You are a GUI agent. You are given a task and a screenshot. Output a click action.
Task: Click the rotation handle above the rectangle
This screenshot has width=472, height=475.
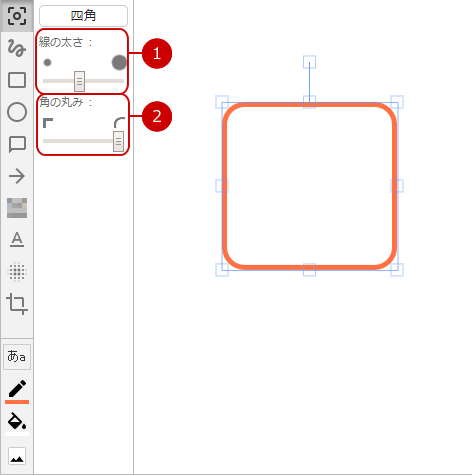(309, 62)
